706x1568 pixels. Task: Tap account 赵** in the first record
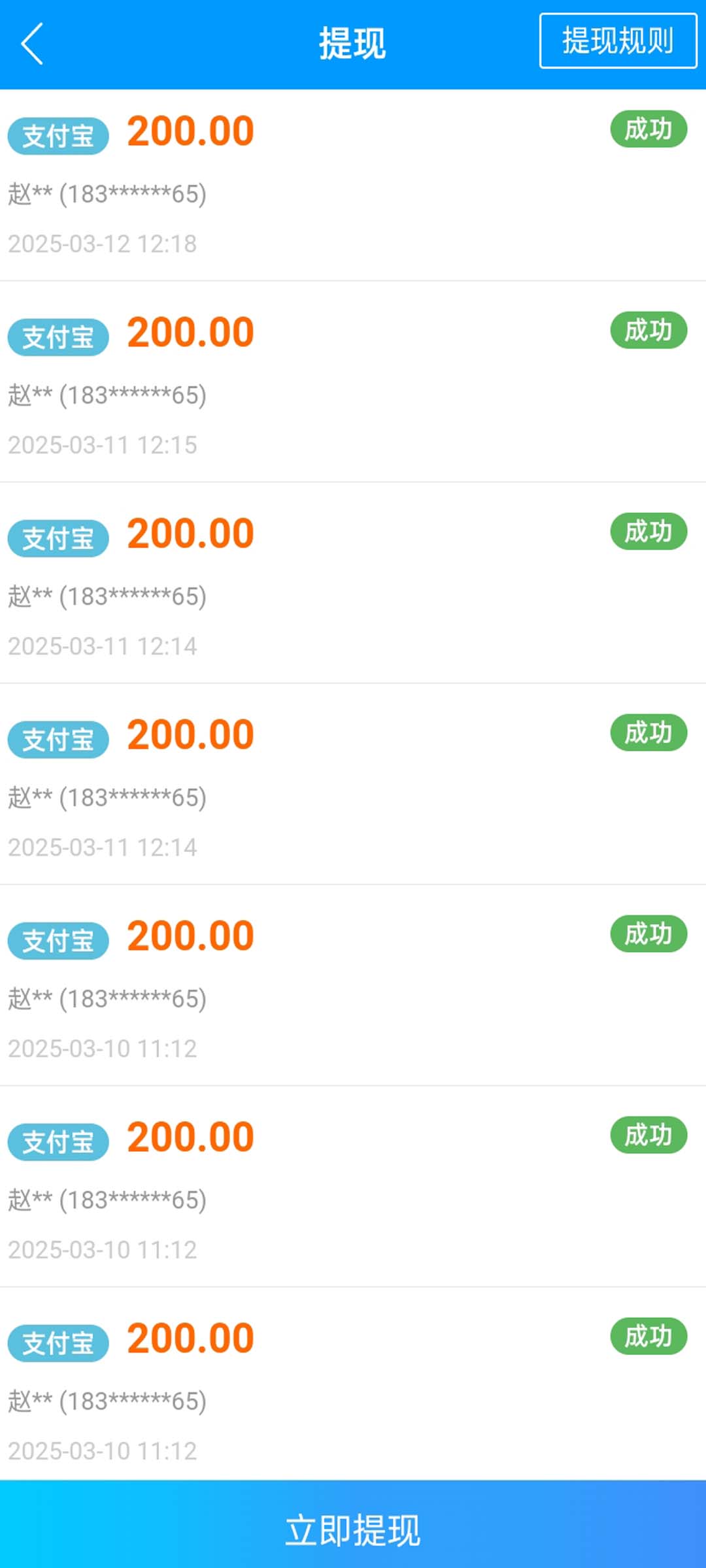tap(107, 194)
